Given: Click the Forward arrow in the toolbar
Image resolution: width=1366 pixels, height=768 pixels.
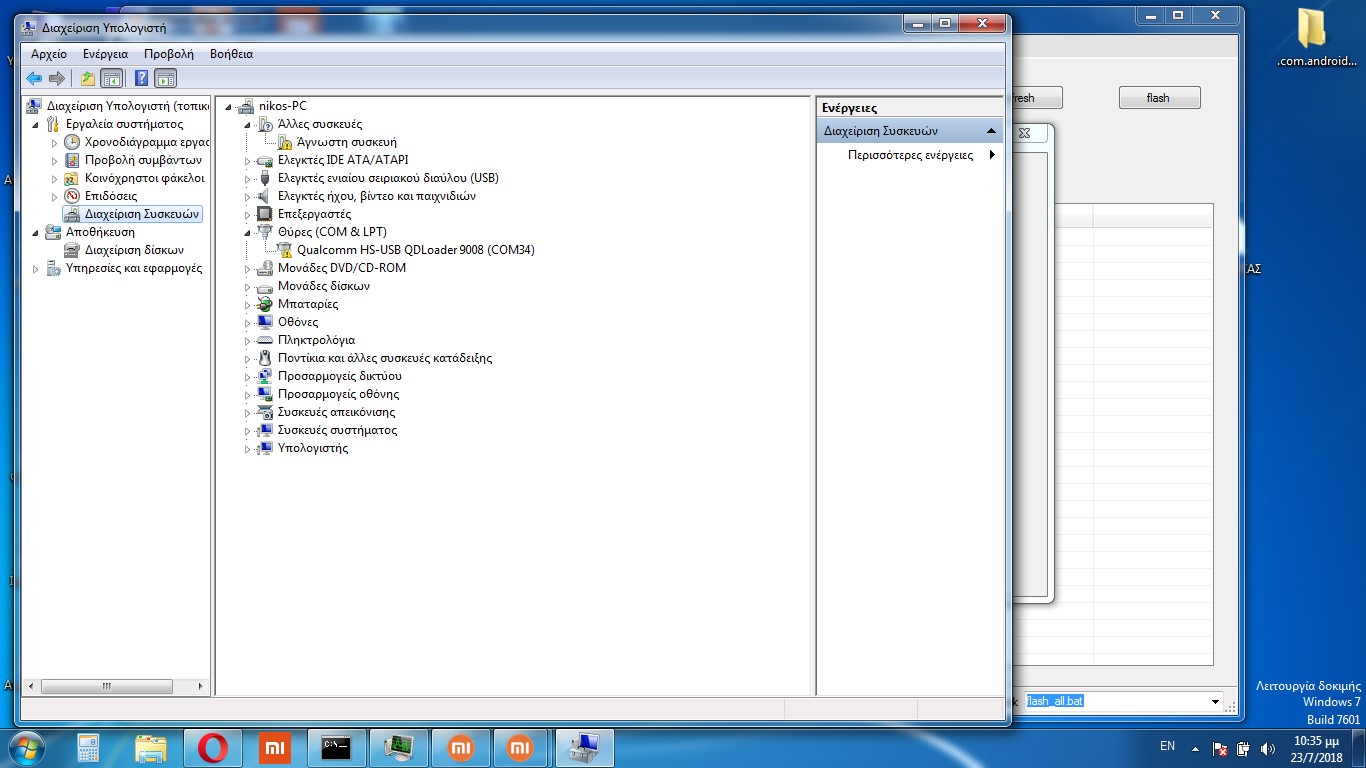Looking at the screenshot, I should (57, 78).
